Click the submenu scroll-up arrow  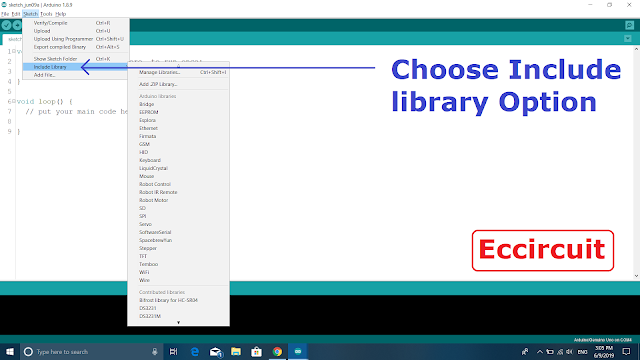(x=178, y=65)
